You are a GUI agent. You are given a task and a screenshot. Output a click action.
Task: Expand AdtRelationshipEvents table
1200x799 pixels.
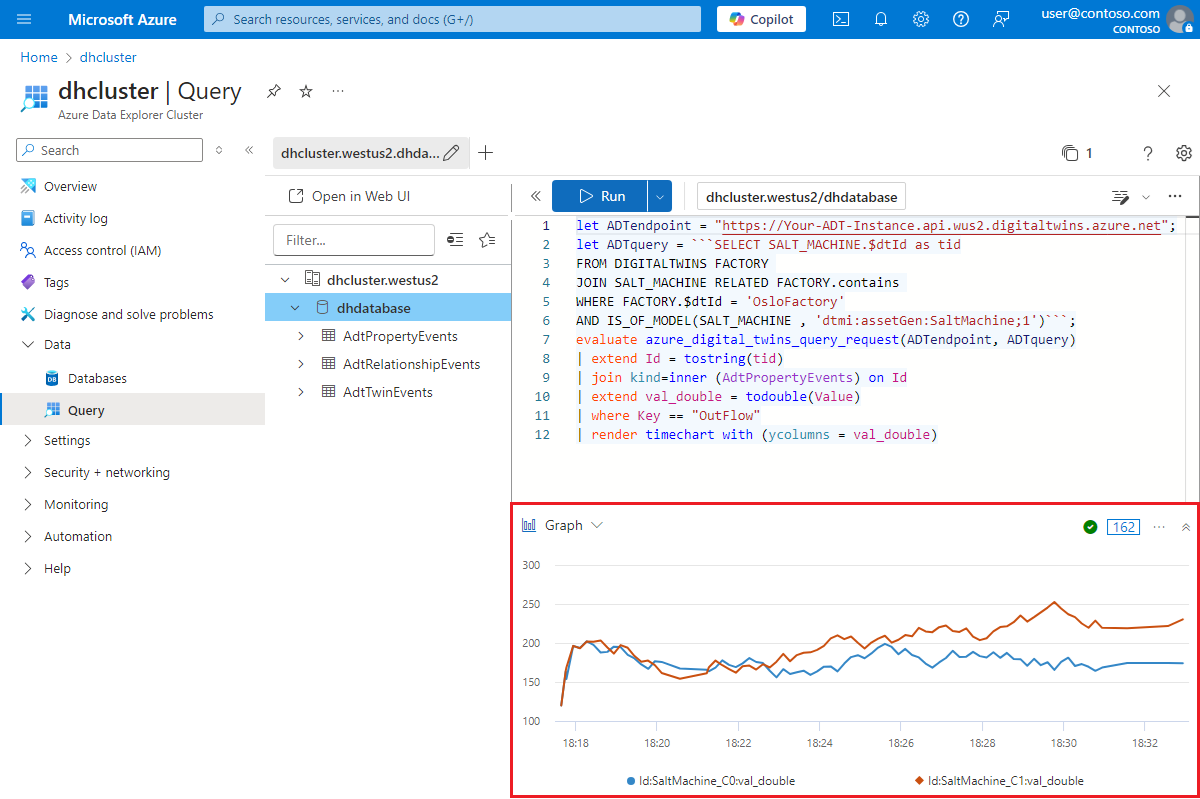coord(301,364)
